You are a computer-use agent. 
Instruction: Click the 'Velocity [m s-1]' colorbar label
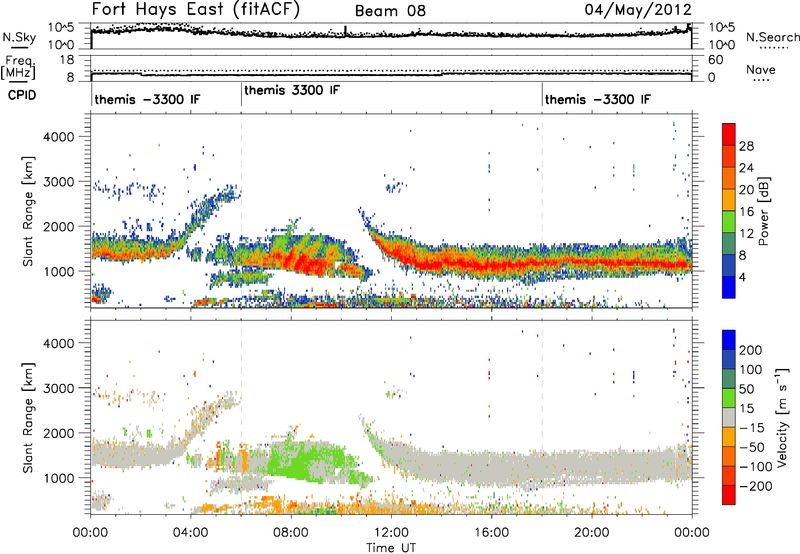click(x=781, y=417)
